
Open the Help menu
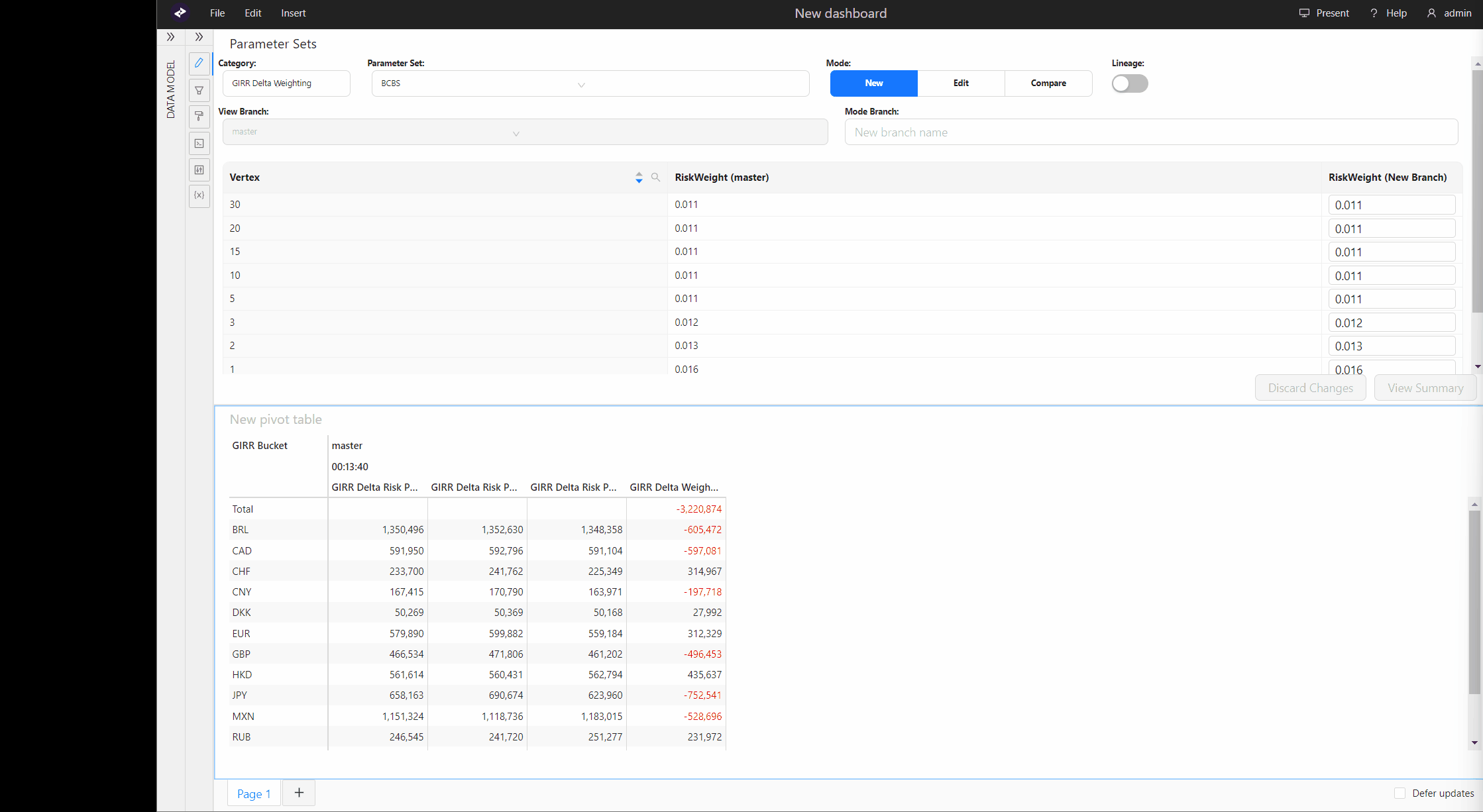coord(1388,13)
